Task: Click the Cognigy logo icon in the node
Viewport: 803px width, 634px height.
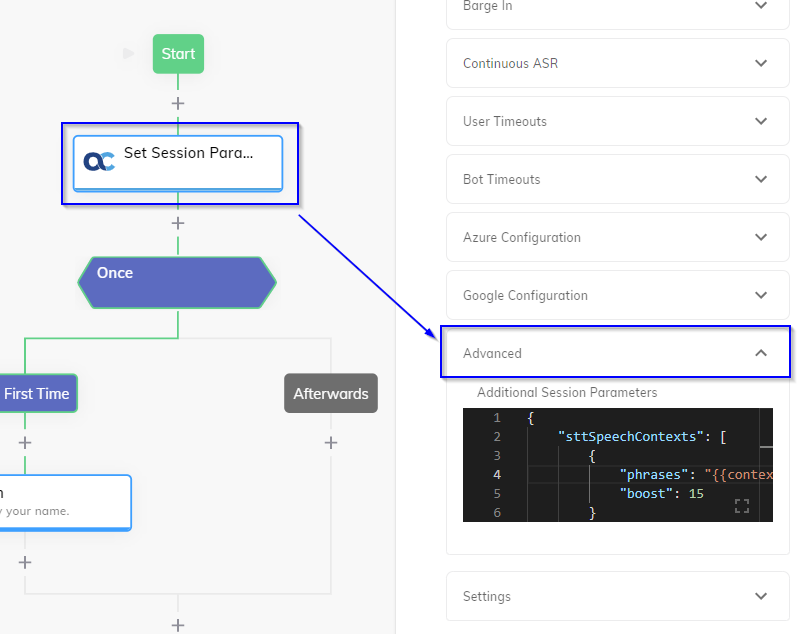Action: pyautogui.click(x=99, y=162)
